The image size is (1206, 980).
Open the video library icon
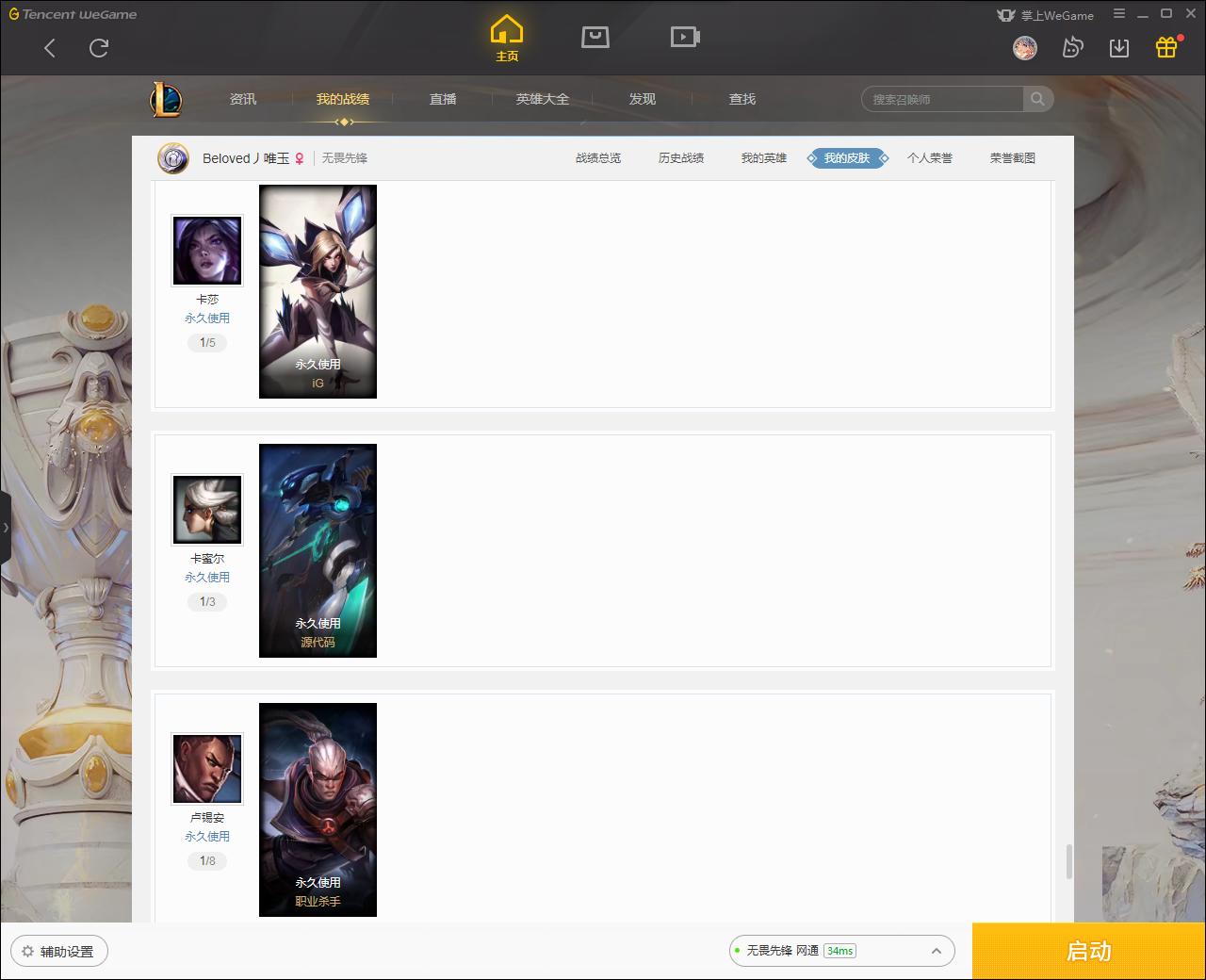(685, 37)
